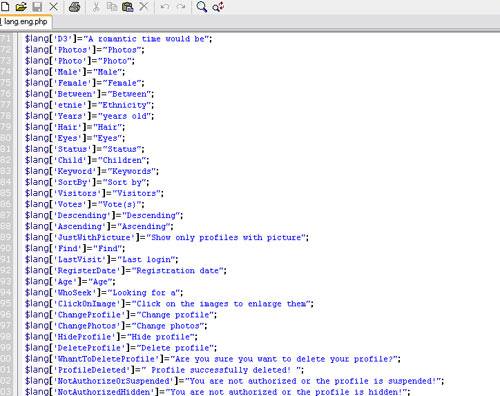The height and width of the screenshot is (396, 500).
Task: Delete selection using the X beside Paste
Action: [x=144, y=7]
